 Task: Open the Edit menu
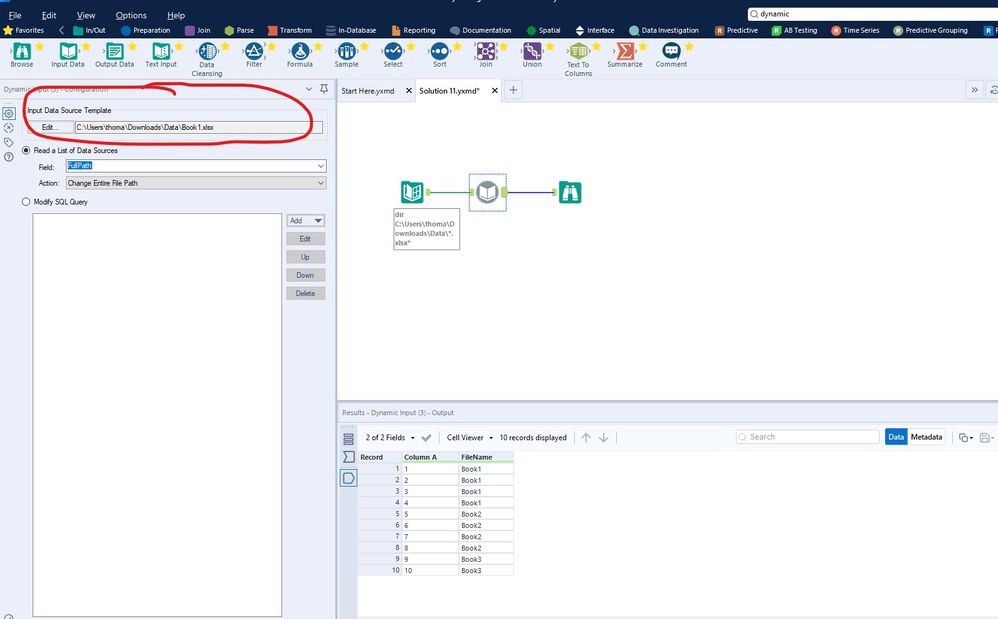coord(49,15)
